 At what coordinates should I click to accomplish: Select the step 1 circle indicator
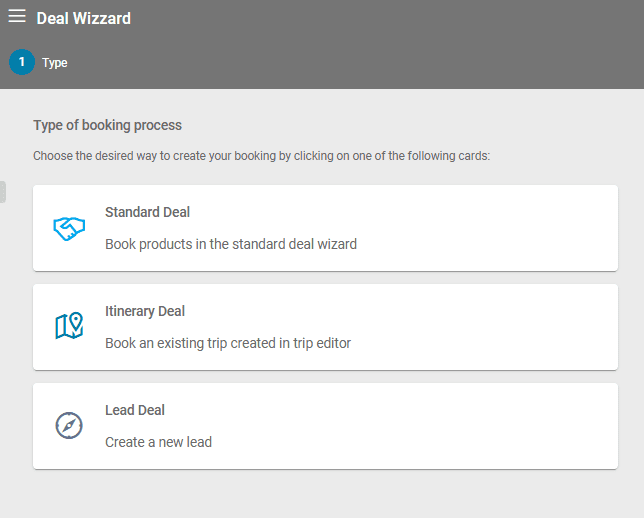point(22,62)
